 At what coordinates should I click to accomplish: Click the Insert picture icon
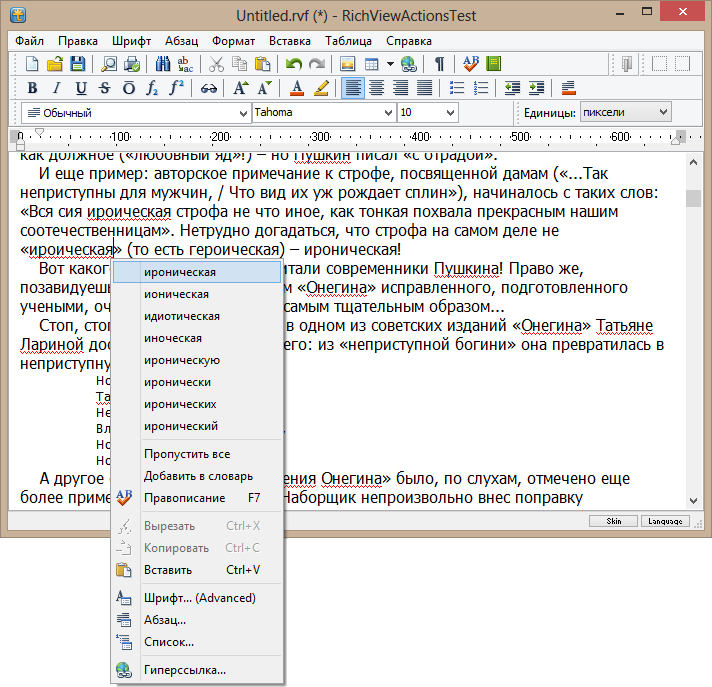348,64
